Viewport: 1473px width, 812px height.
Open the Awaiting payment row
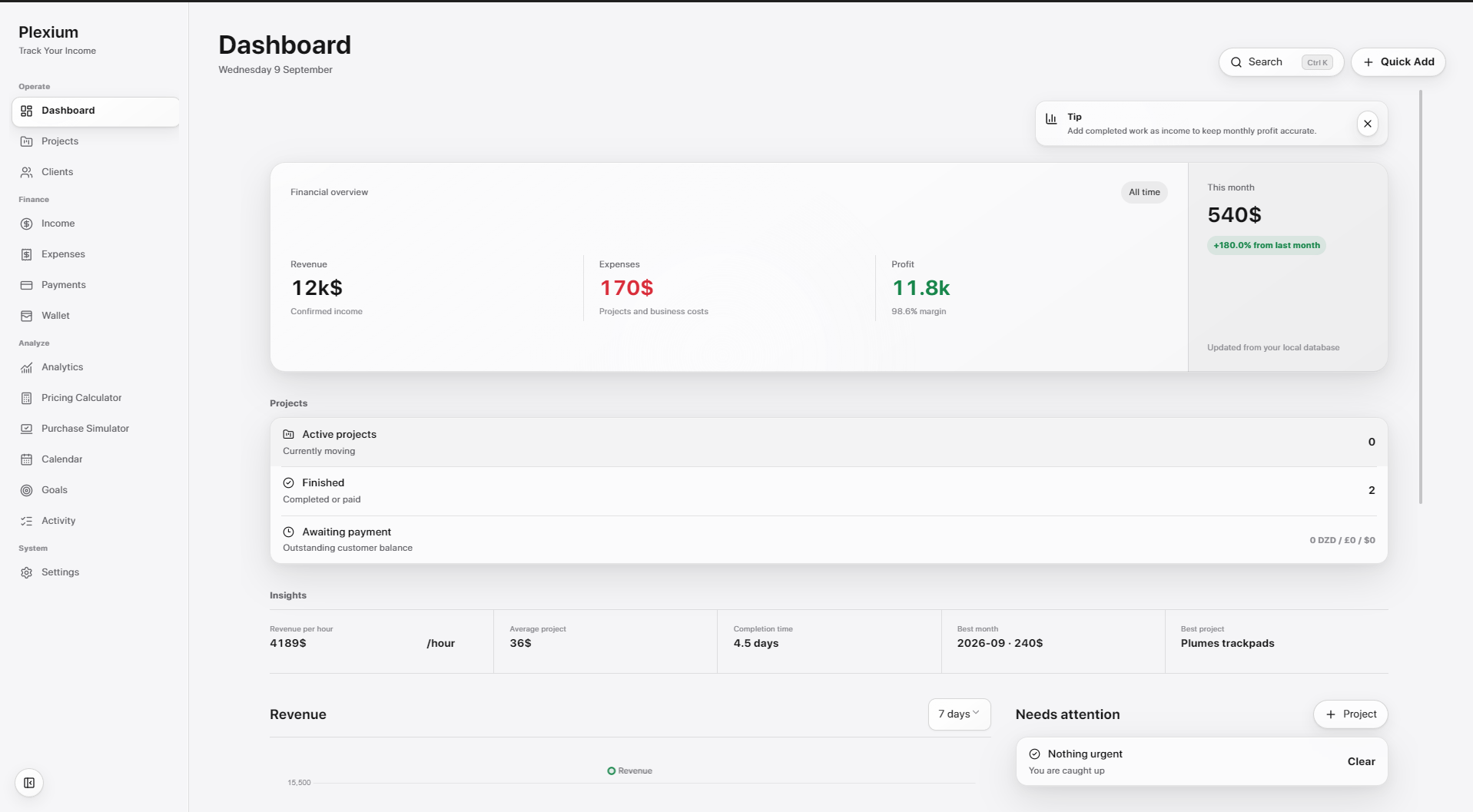(x=828, y=539)
